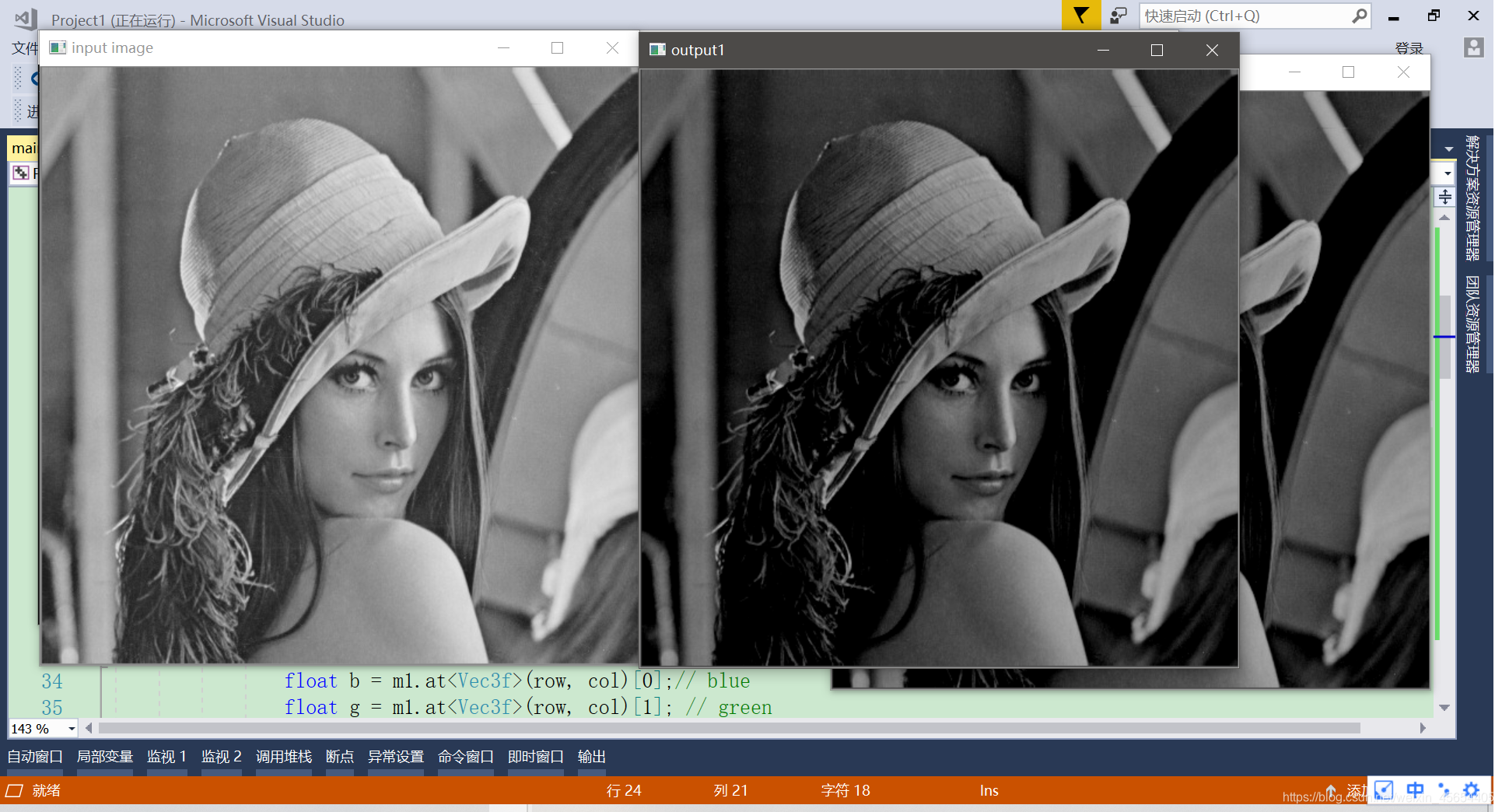The width and height of the screenshot is (1502, 812).
Task: Click the 文件 menu
Action: click(x=25, y=48)
